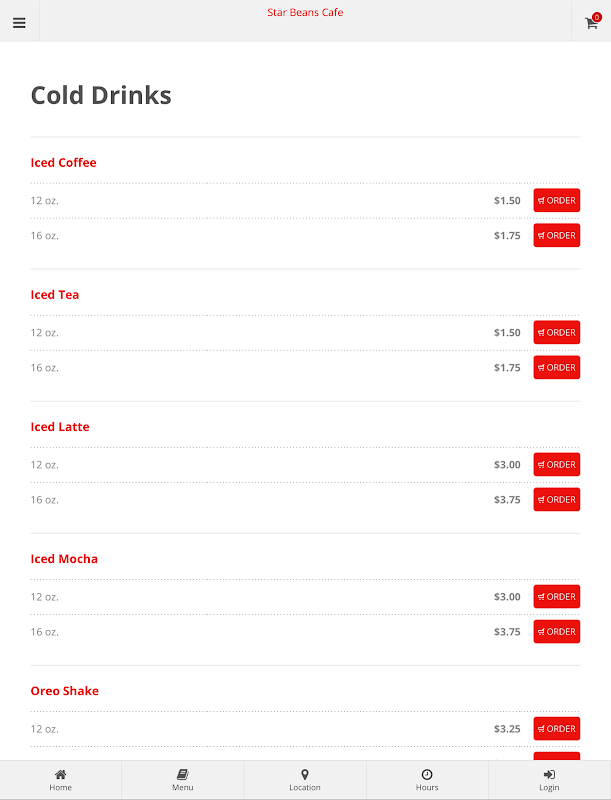611x800 pixels.
Task: Order the 16 oz. Iced Mocha
Action: tap(556, 632)
